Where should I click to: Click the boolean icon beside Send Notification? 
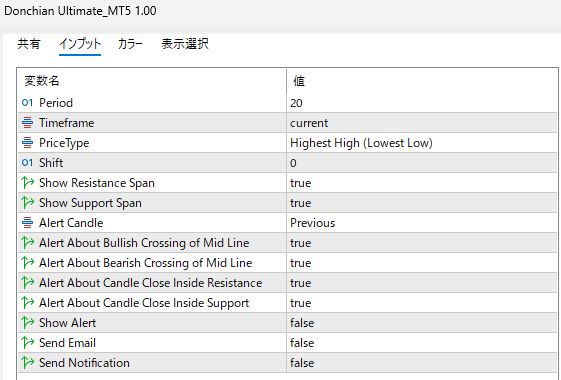[x=27, y=363]
